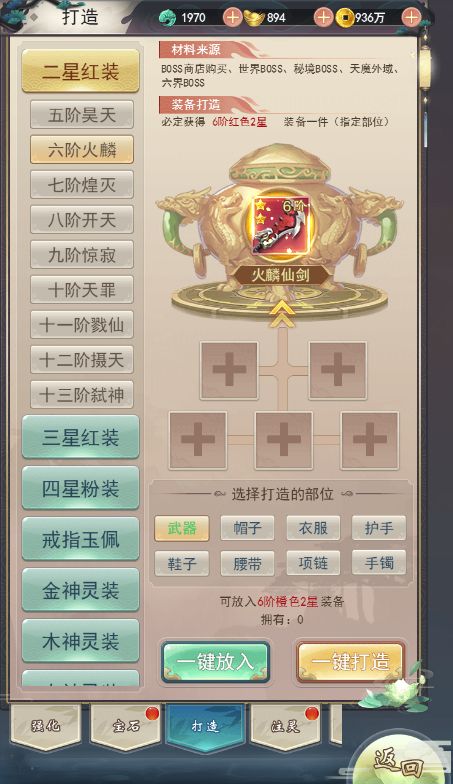Tap the bottom-center empty material slot
This screenshot has height=784, width=453.
284,440
